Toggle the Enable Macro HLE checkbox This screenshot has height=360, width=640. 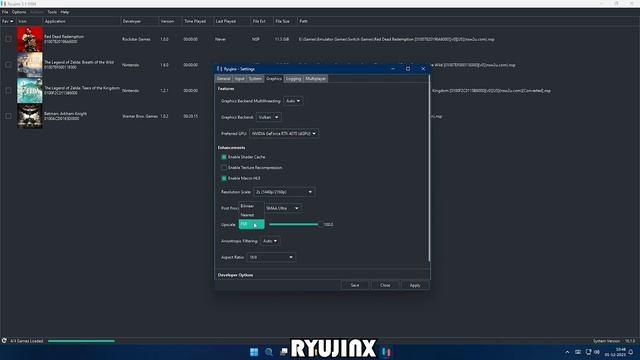[x=224, y=178]
